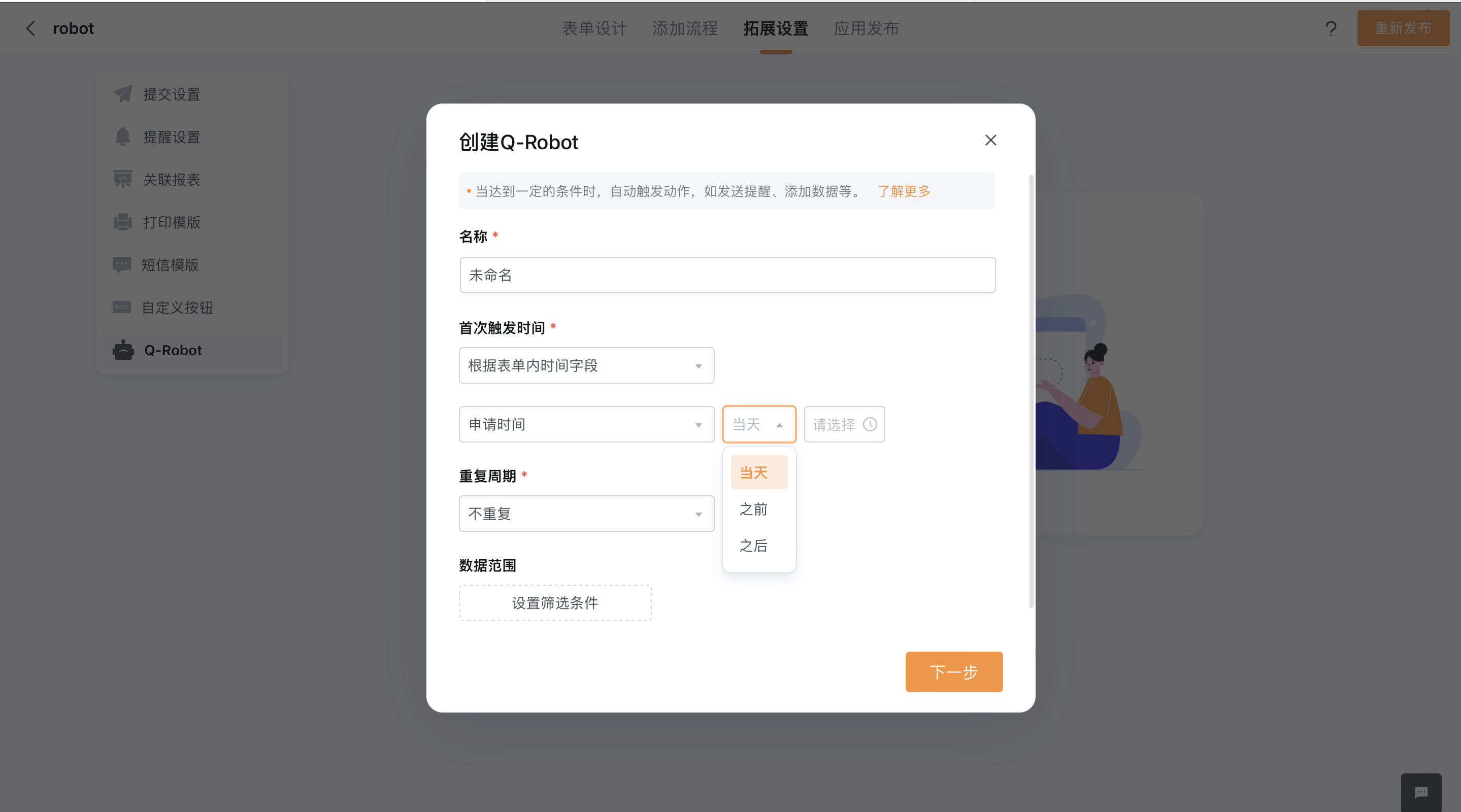Screen dimensions: 1461x812
Task: Switch to the 添加流程 tab
Action: click(685, 28)
